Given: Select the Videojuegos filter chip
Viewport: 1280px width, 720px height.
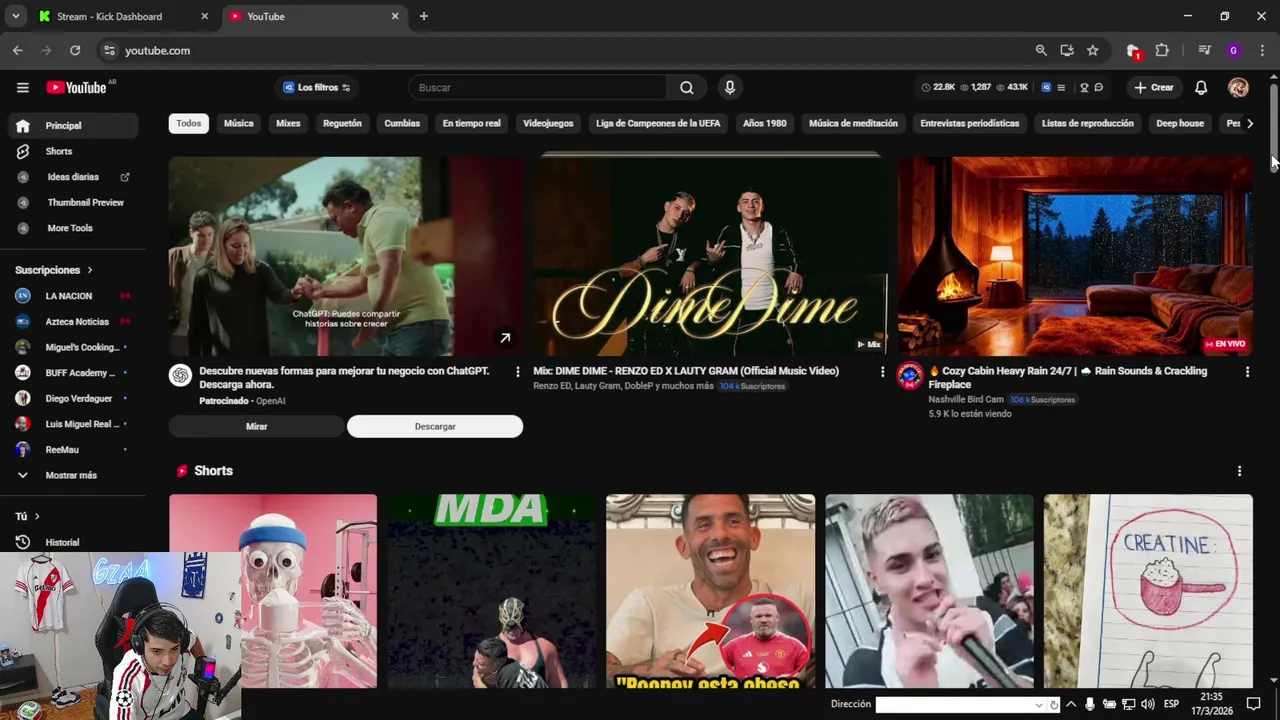Looking at the screenshot, I should pos(548,123).
